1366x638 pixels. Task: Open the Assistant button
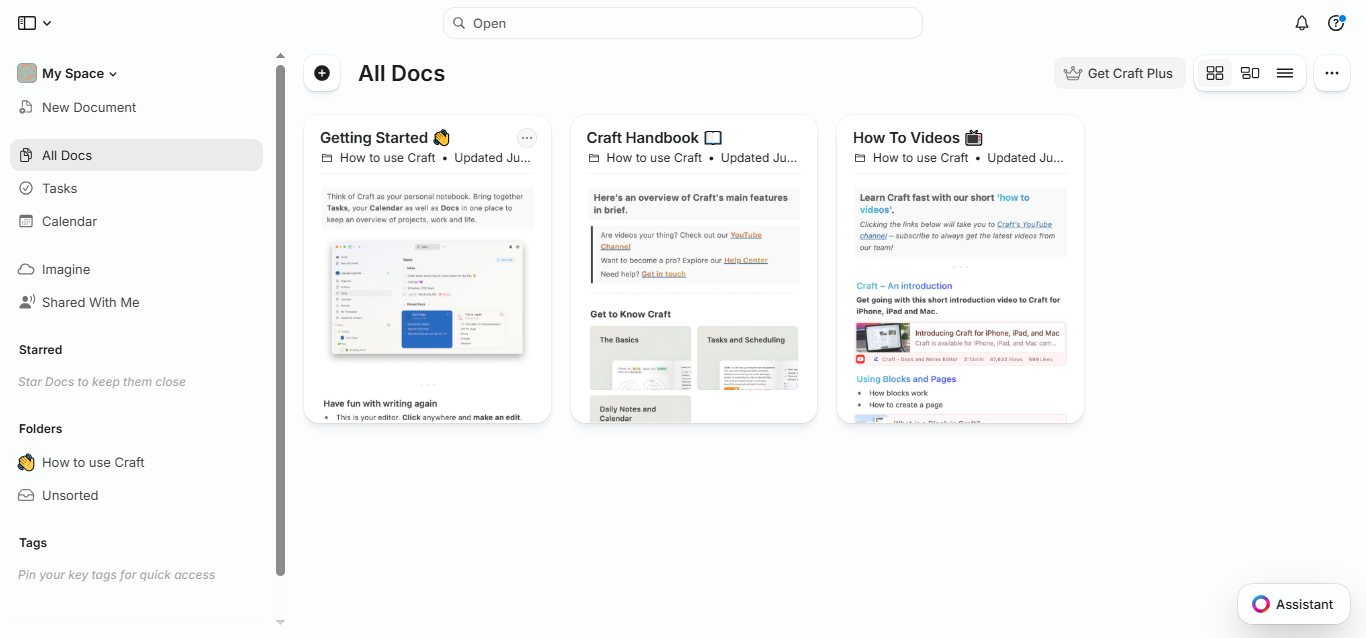(x=1293, y=604)
